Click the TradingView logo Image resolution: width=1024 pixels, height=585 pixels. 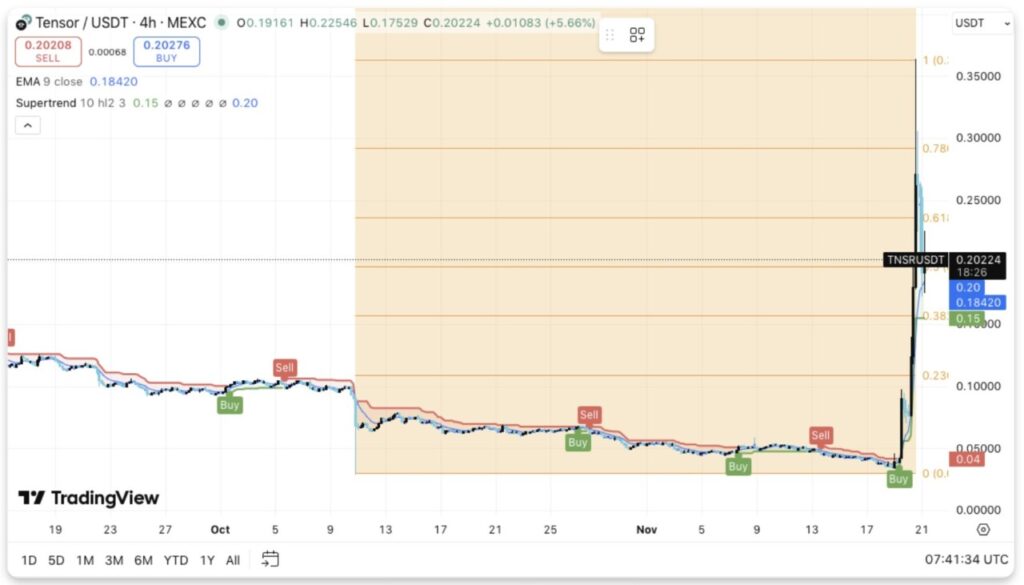[89, 498]
